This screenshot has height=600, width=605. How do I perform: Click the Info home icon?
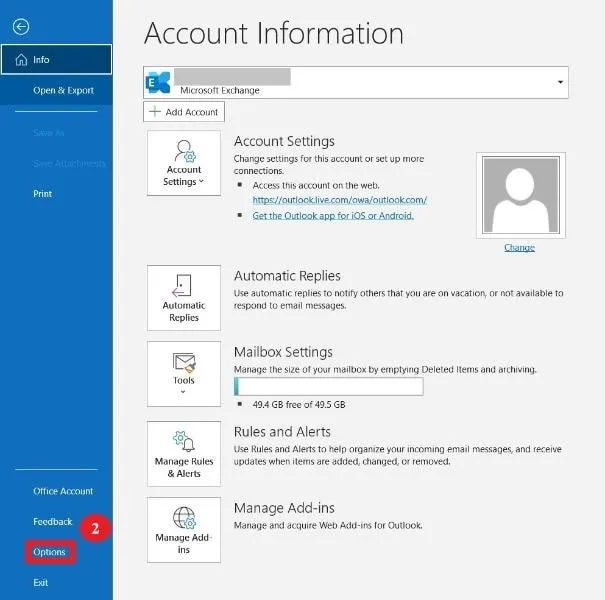pos(20,60)
